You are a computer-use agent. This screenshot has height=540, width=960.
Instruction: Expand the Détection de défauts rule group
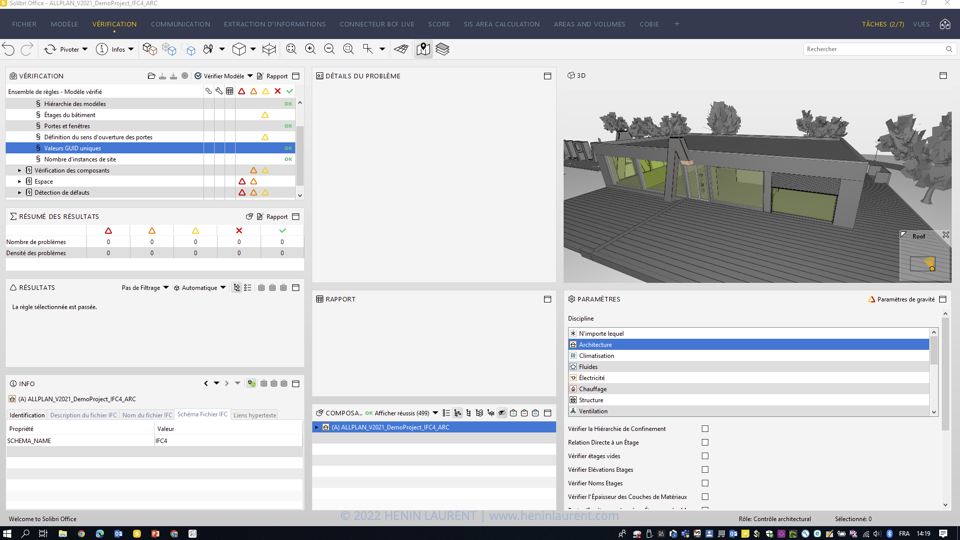[20, 193]
